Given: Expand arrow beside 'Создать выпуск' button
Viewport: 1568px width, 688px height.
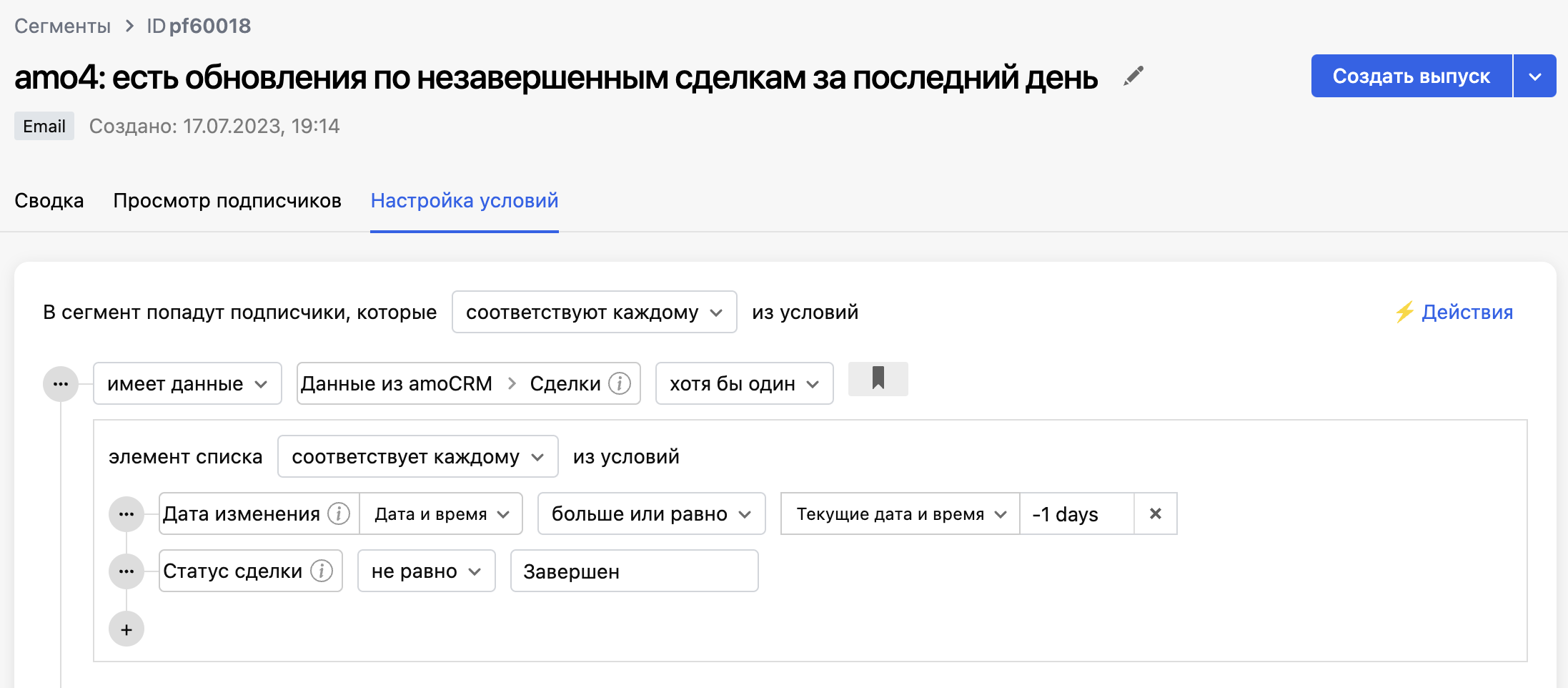Looking at the screenshot, I should pyautogui.click(x=1534, y=76).
